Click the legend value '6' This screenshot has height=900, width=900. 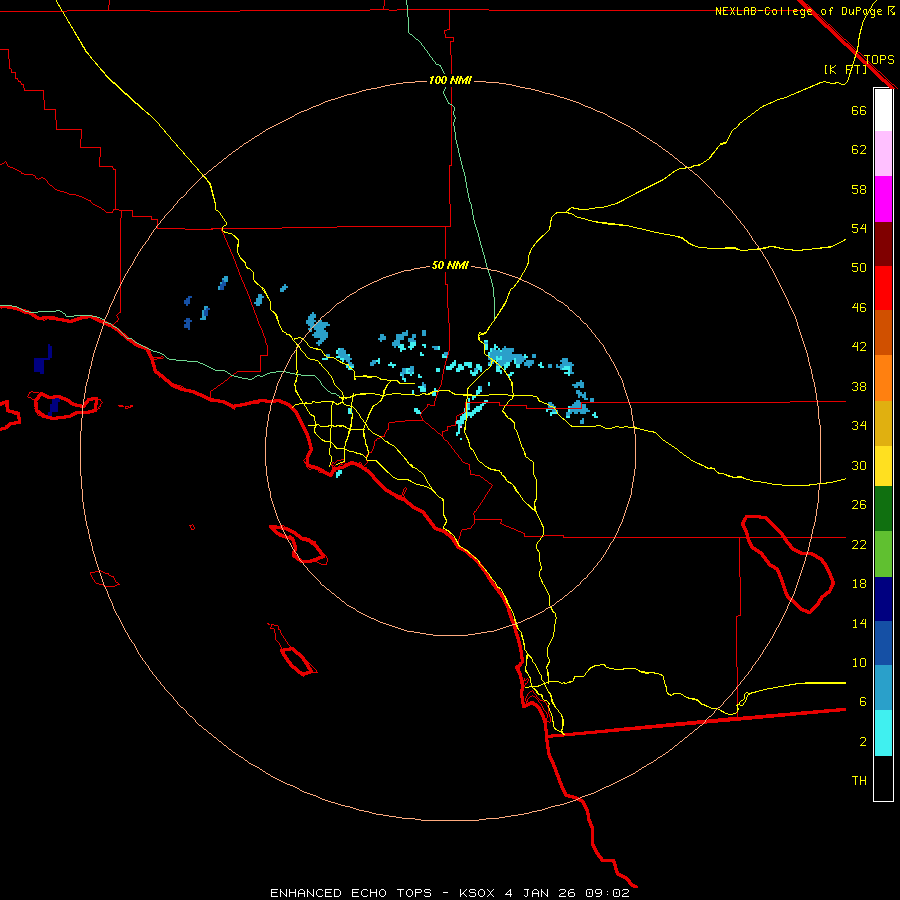pyautogui.click(x=863, y=702)
